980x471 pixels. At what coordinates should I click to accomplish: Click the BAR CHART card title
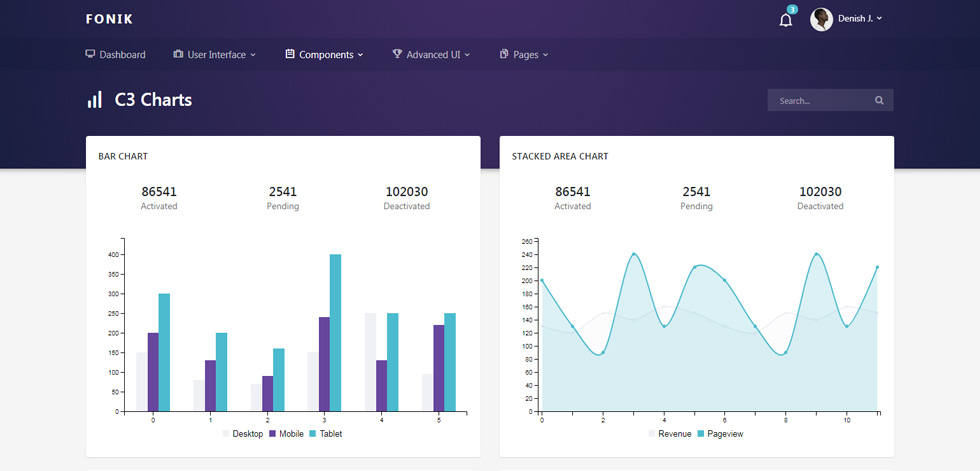point(123,156)
